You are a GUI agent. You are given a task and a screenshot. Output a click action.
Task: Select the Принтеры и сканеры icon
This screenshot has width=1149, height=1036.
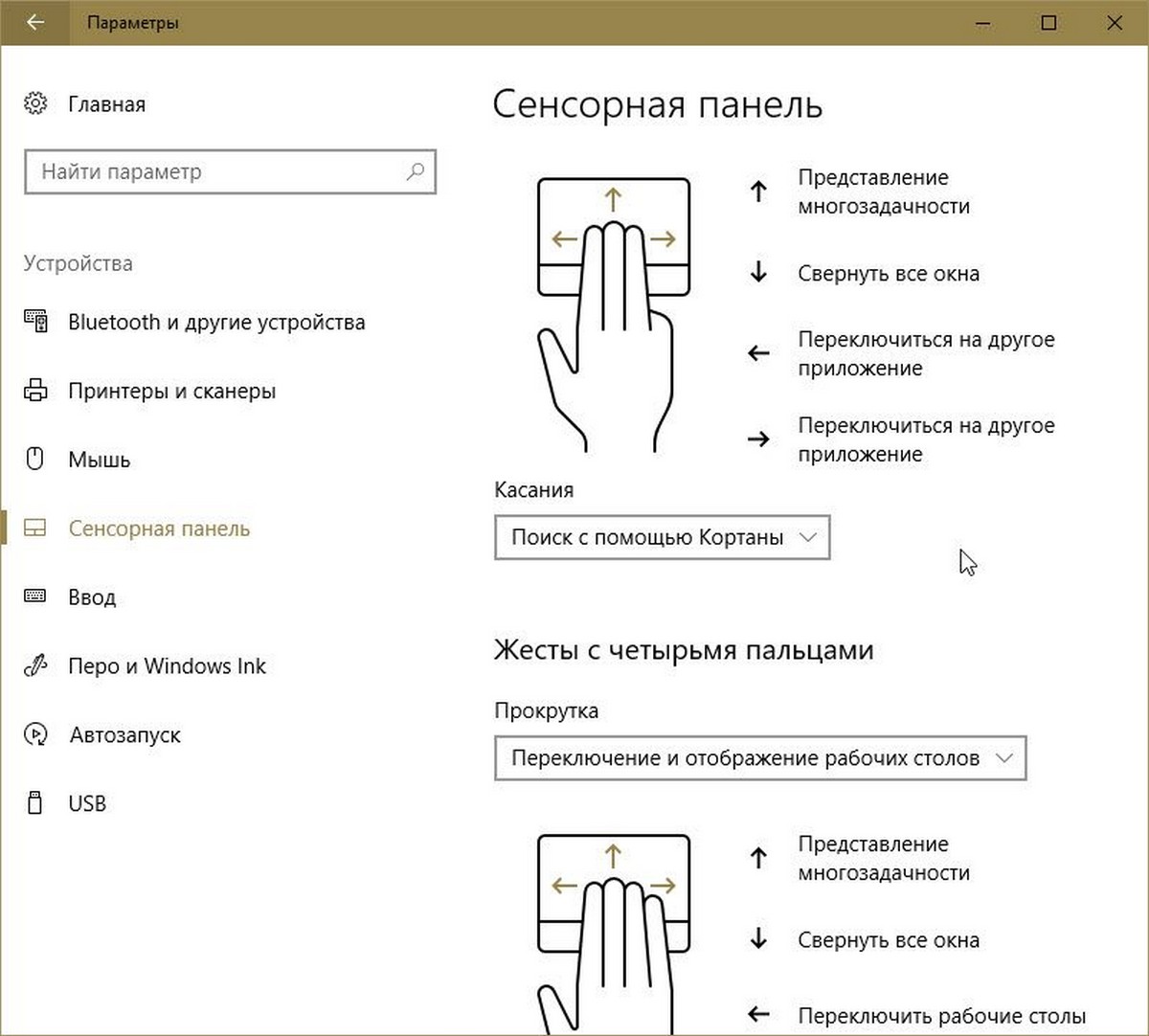pyautogui.click(x=35, y=391)
